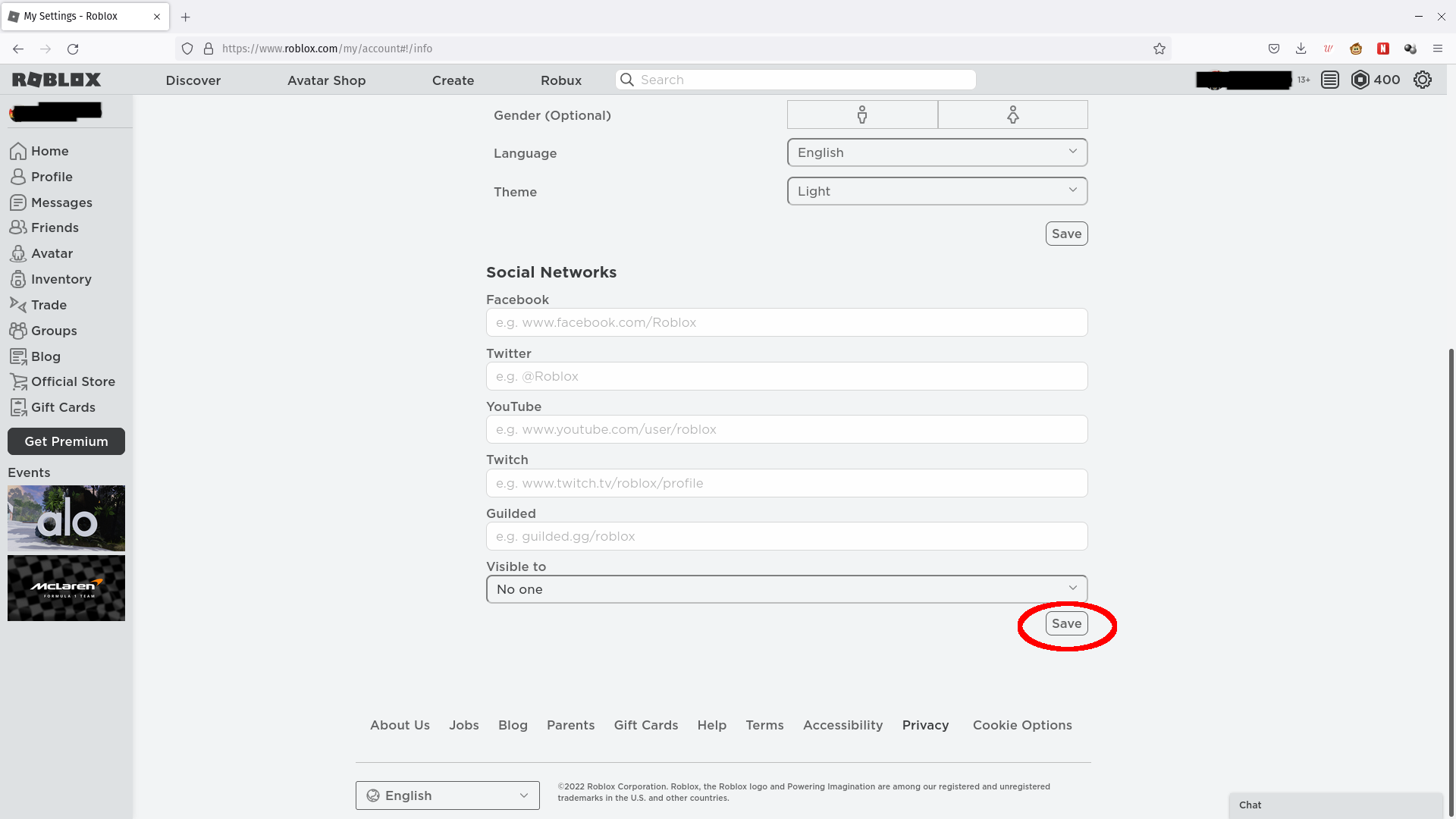The image size is (1456, 819).
Task: Select the My Settings browser tab
Action: [x=85, y=17]
